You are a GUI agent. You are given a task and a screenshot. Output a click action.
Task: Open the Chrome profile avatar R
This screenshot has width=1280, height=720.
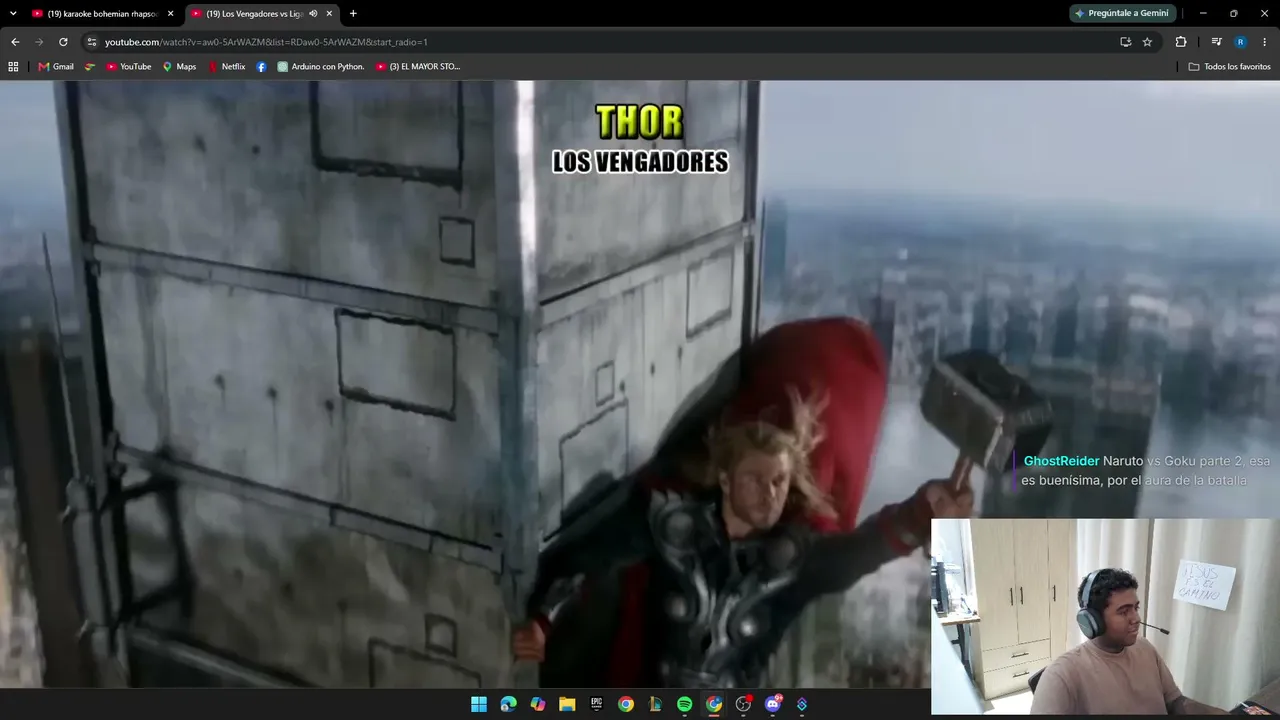[x=1240, y=42]
